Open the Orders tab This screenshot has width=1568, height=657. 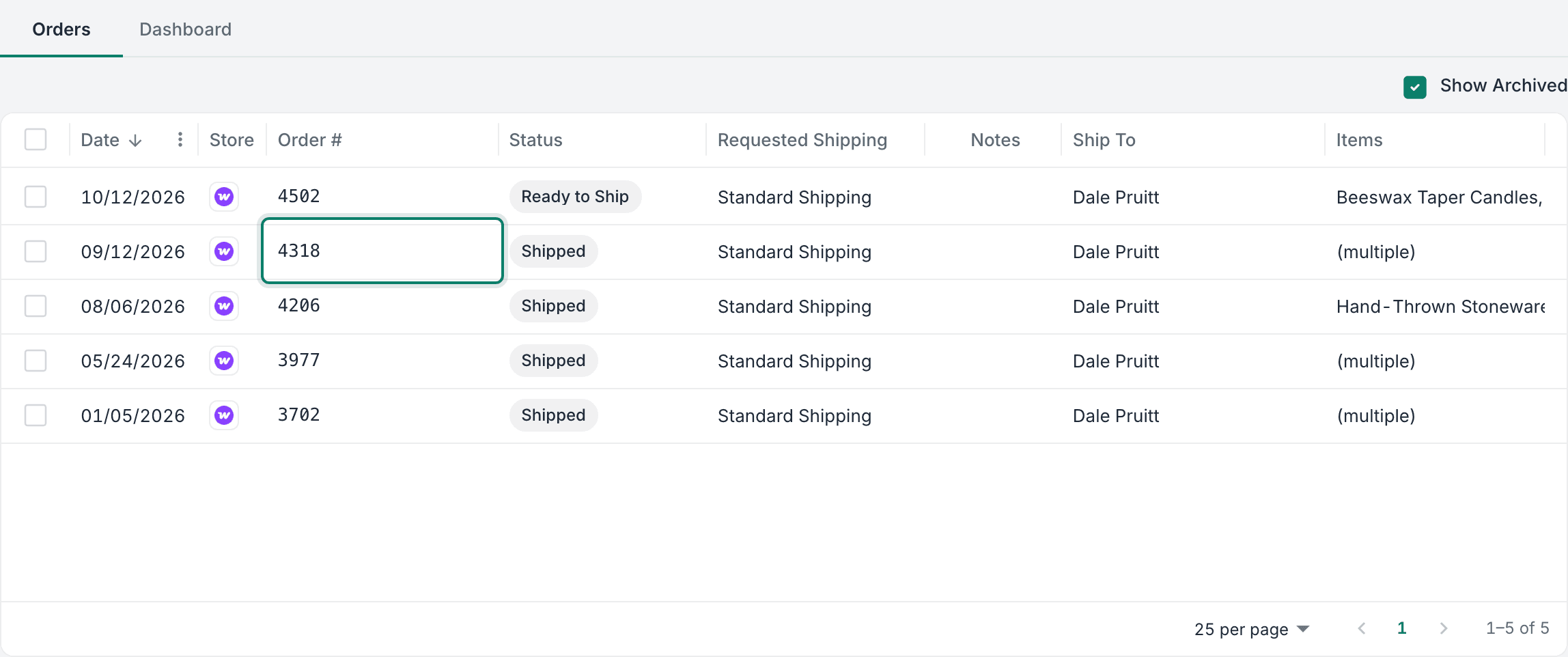(x=61, y=29)
